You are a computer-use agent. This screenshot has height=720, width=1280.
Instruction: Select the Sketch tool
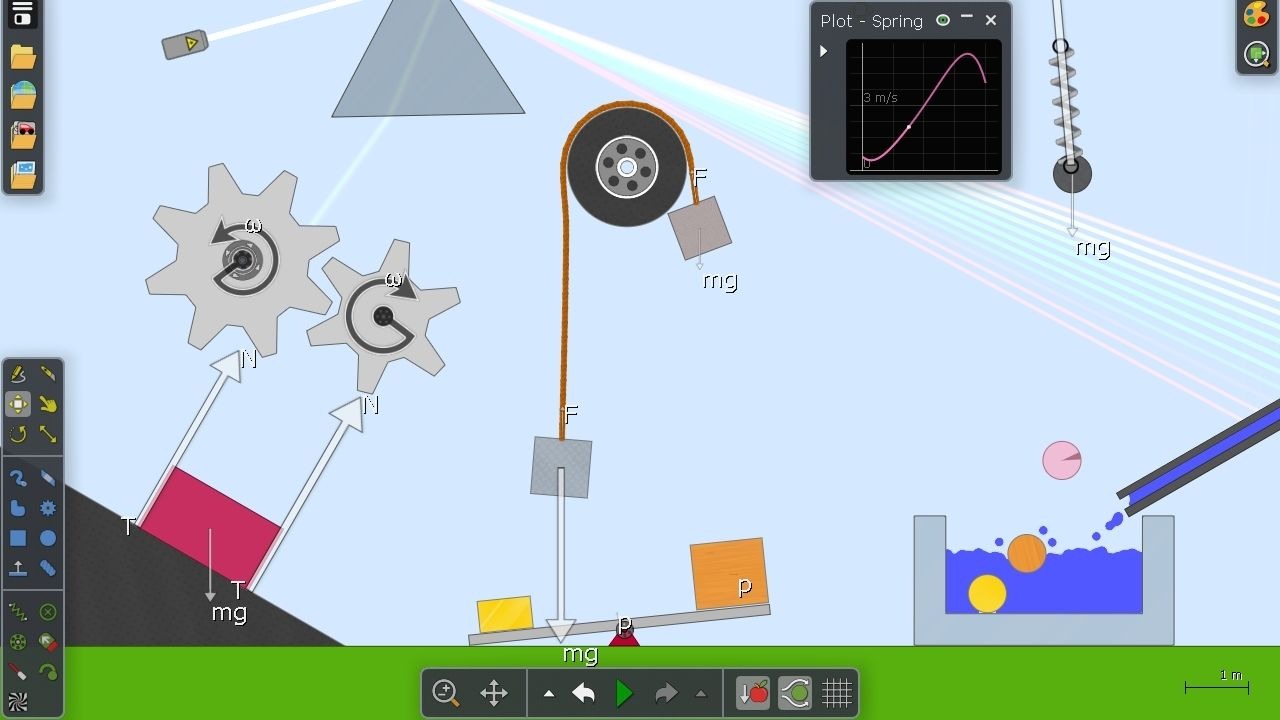(18, 374)
